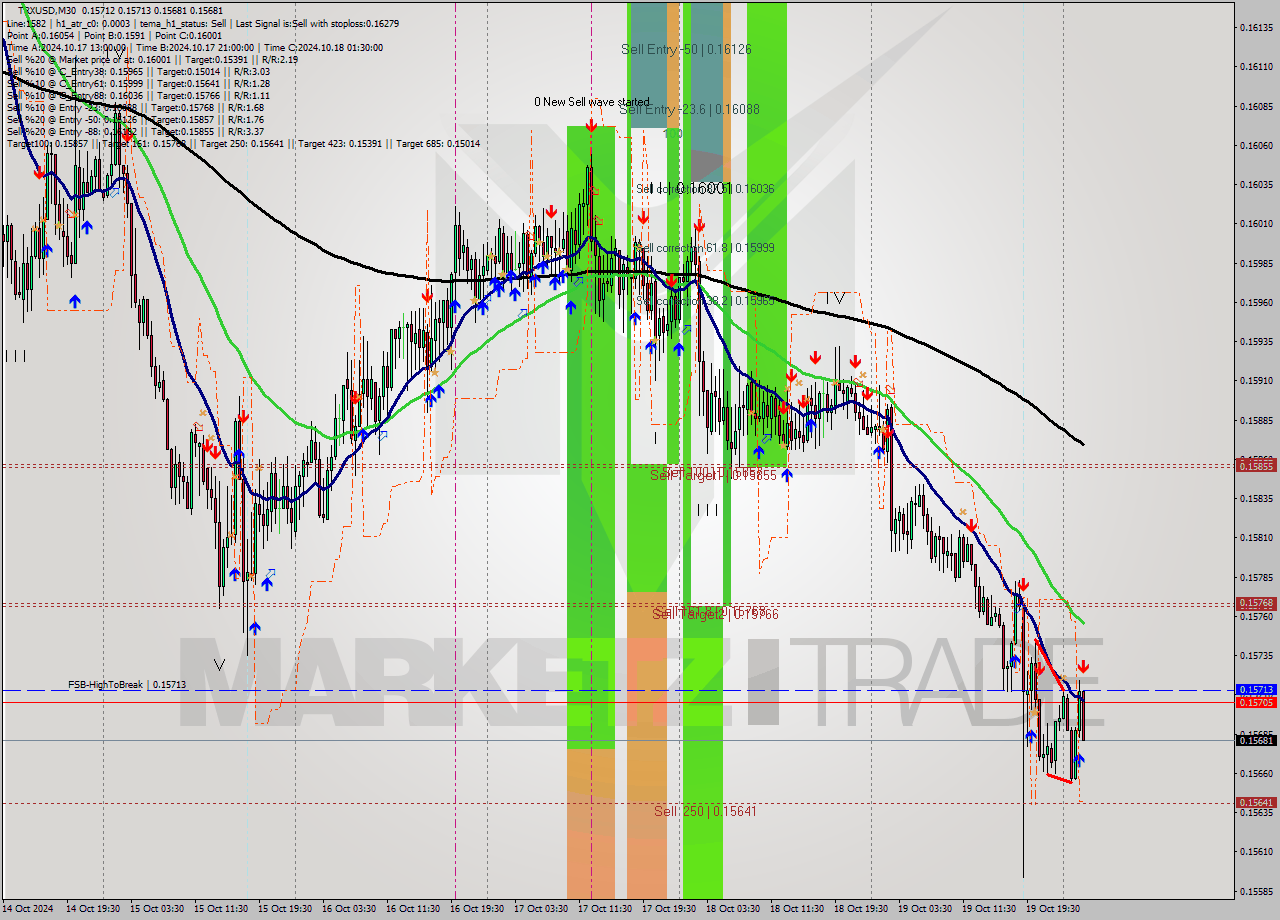Click the '14 Oct 19:30' time label

[93, 909]
